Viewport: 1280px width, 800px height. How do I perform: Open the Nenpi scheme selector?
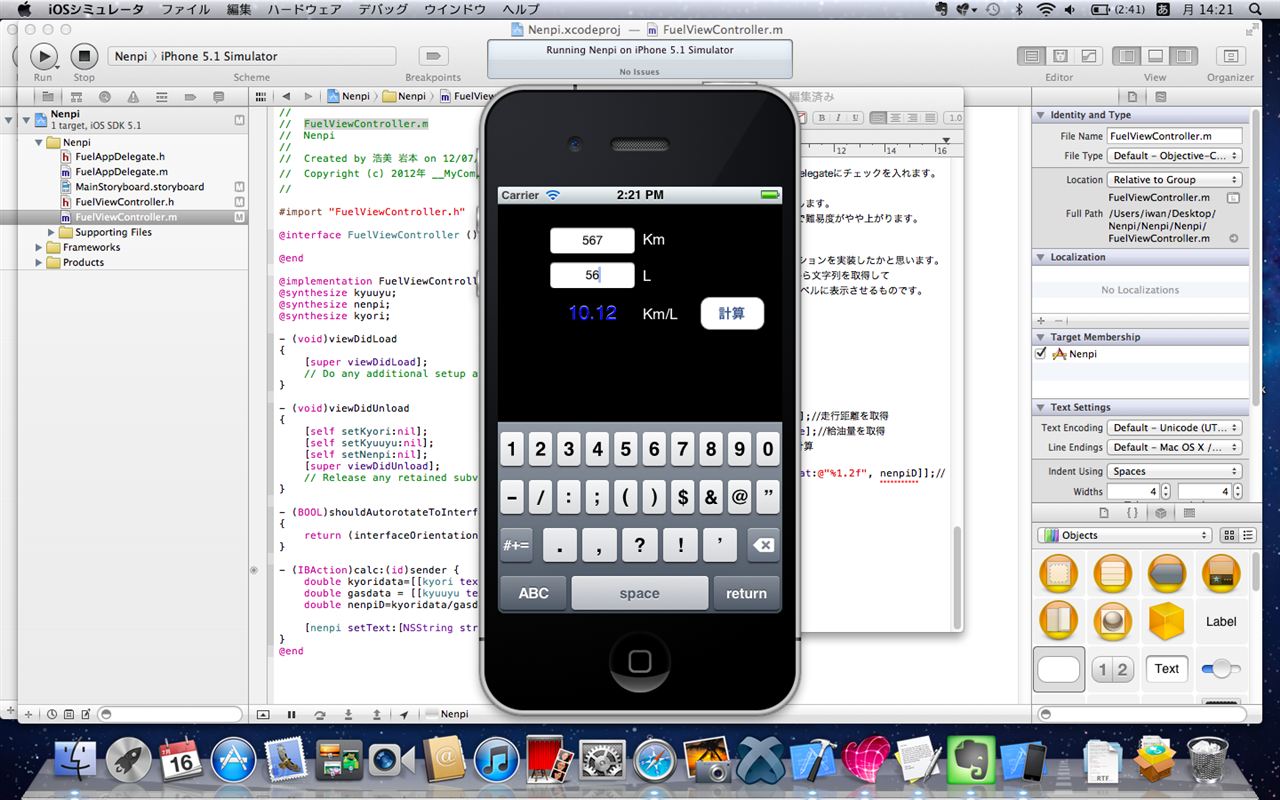coord(251,56)
